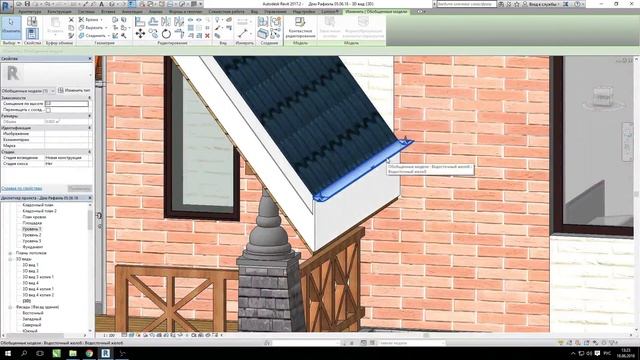The height and width of the screenshot is (360, 640).
Task: Open the Архитектура ribbon tab
Action: click(x=30, y=12)
